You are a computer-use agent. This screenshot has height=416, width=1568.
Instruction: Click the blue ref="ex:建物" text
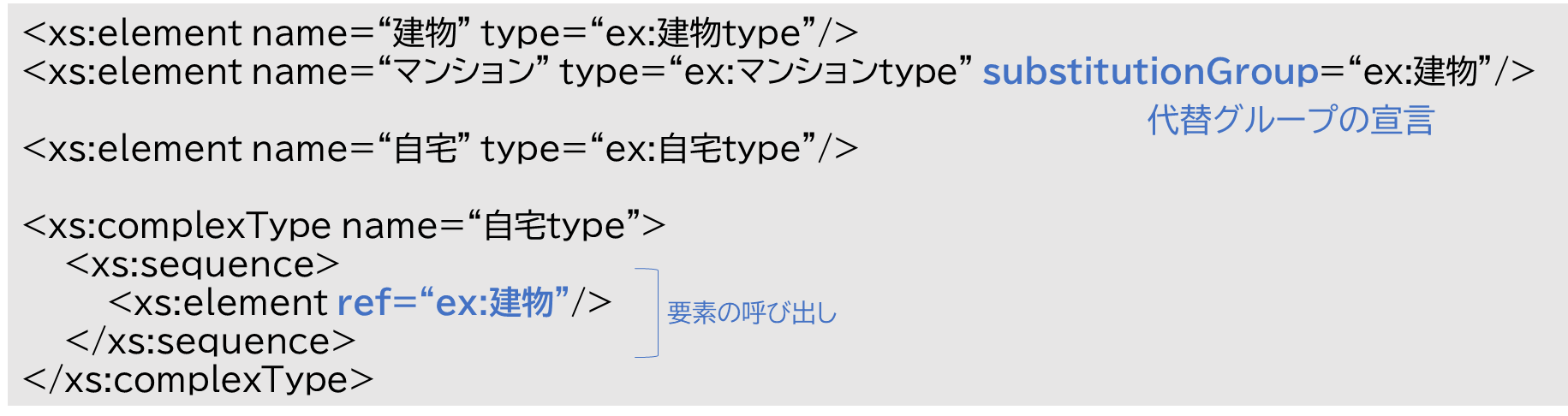coord(454,303)
